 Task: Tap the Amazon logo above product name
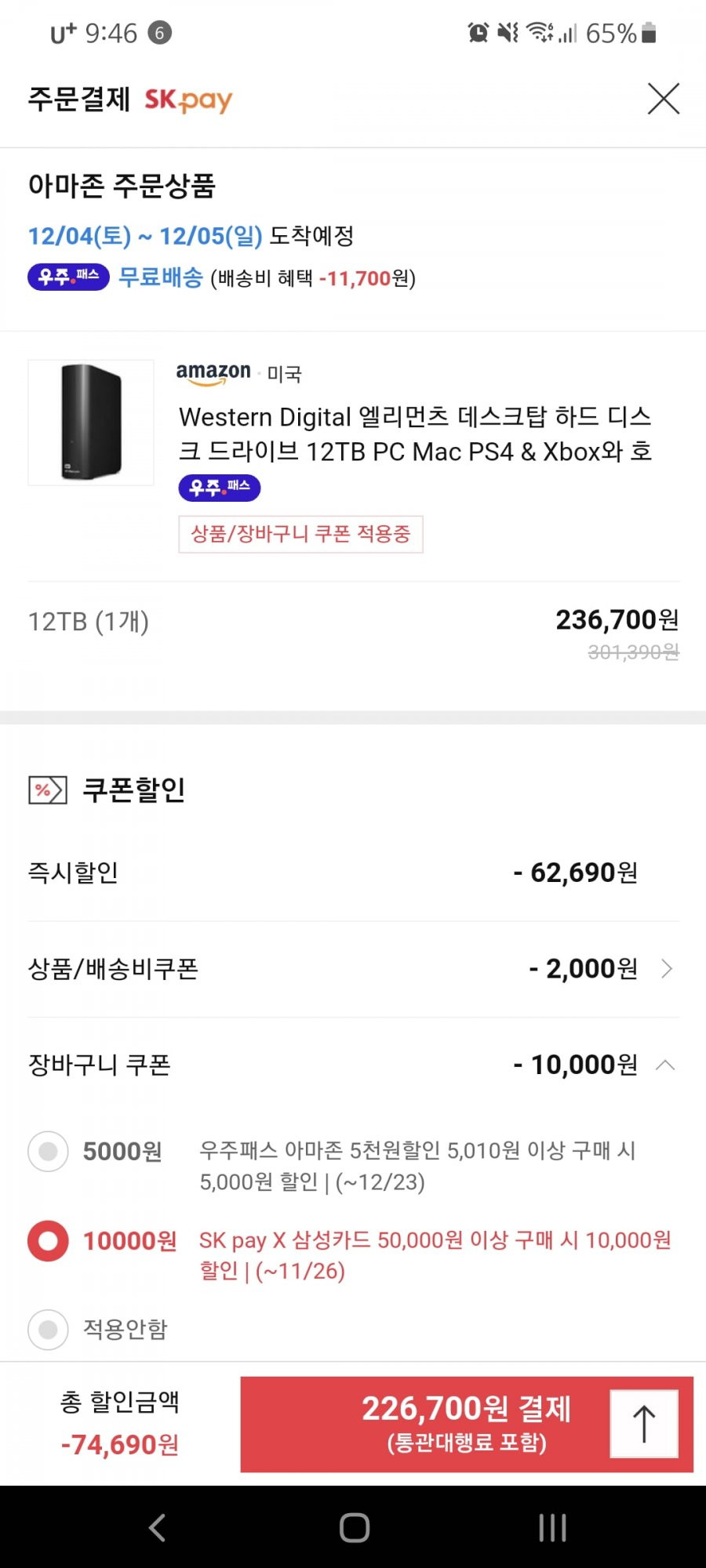tap(213, 372)
